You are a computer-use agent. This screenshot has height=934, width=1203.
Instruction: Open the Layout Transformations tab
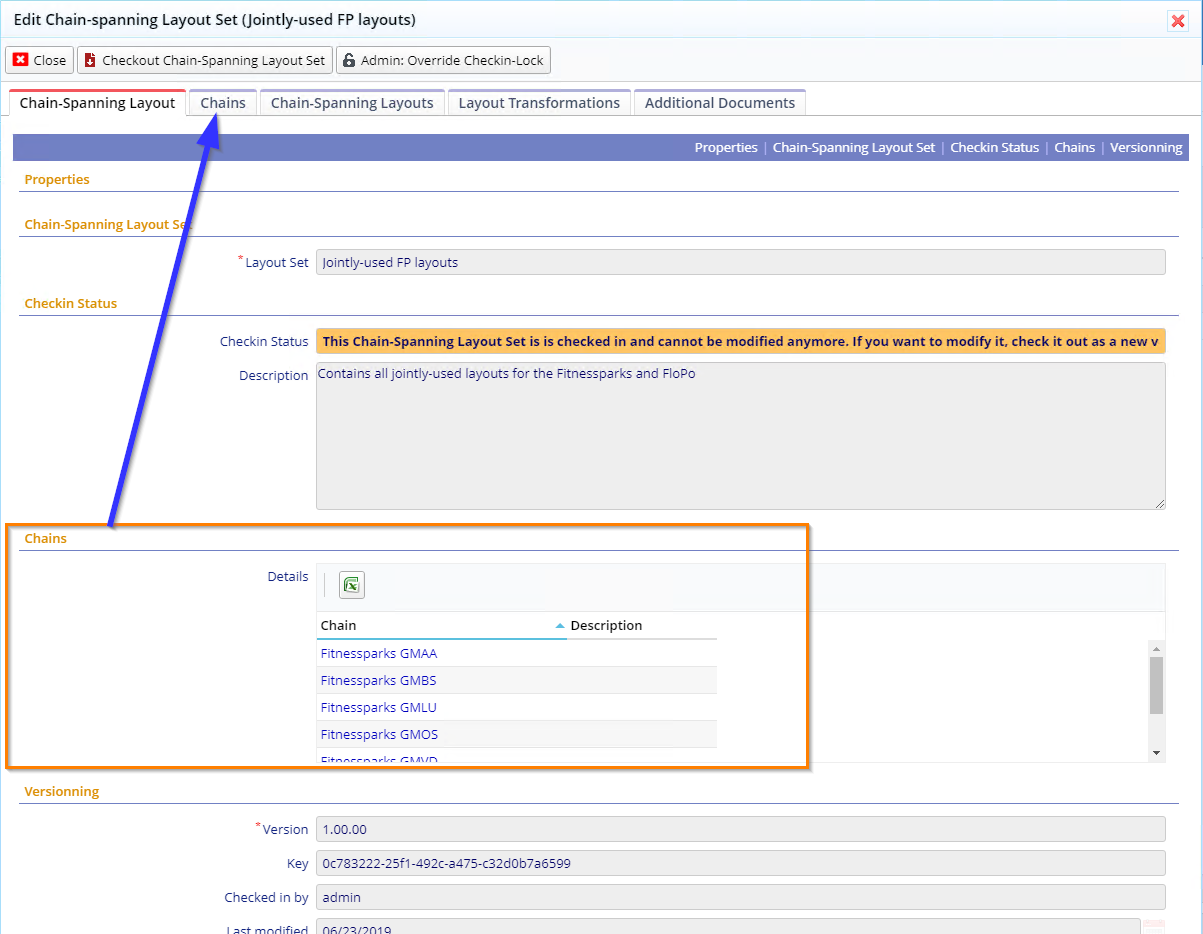(538, 102)
